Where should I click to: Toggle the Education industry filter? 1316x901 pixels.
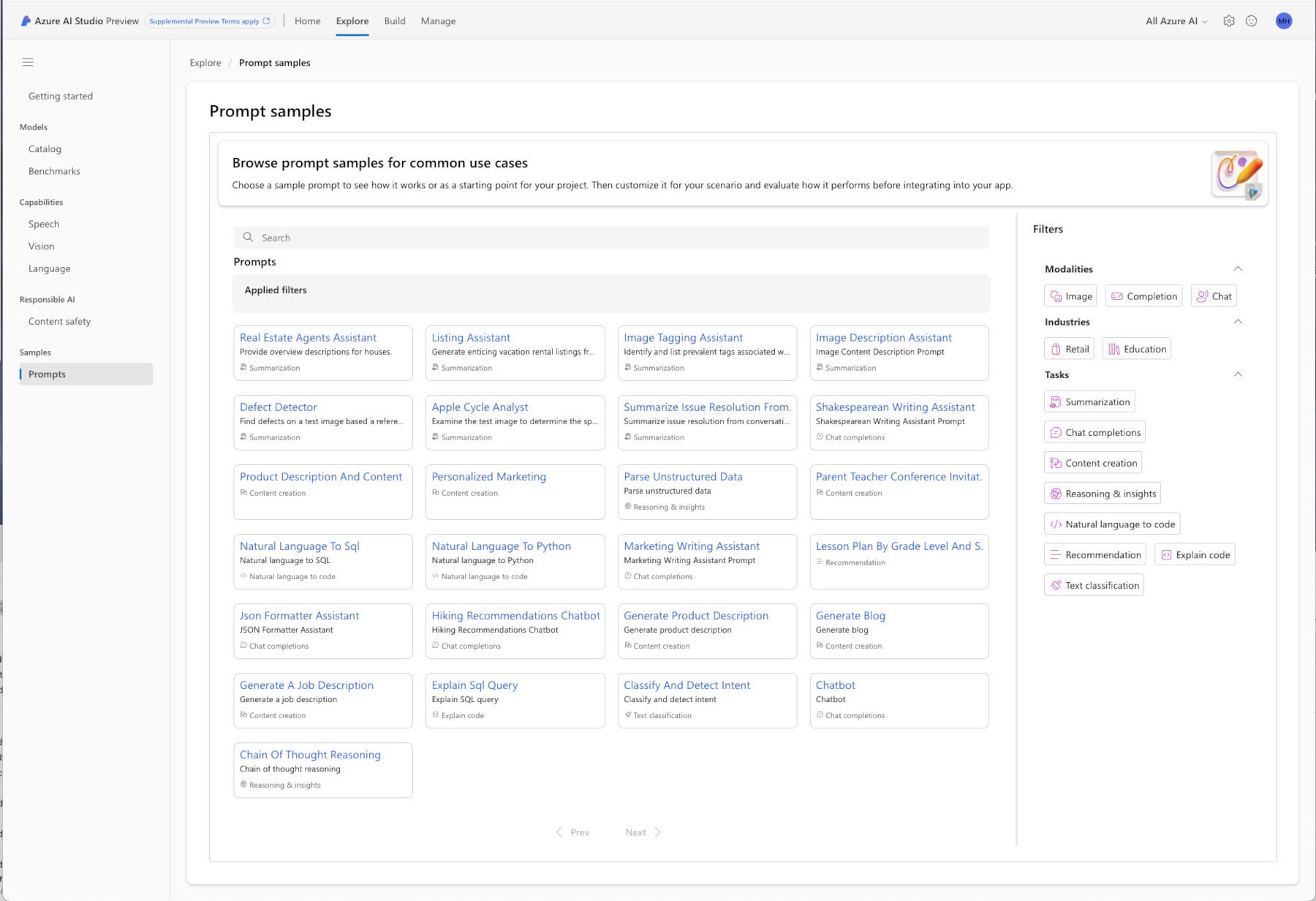coord(1137,349)
